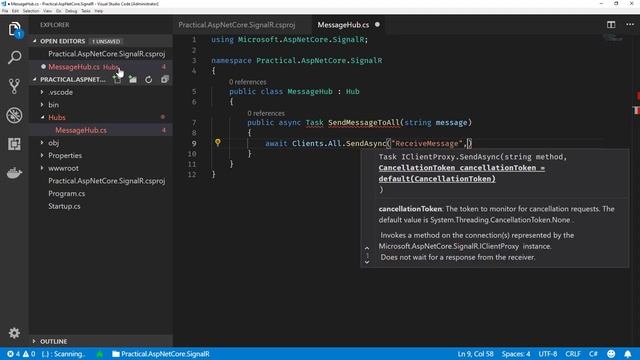Click the Collapse All folders icon
The width and height of the screenshot is (640, 360).
click(x=164, y=79)
